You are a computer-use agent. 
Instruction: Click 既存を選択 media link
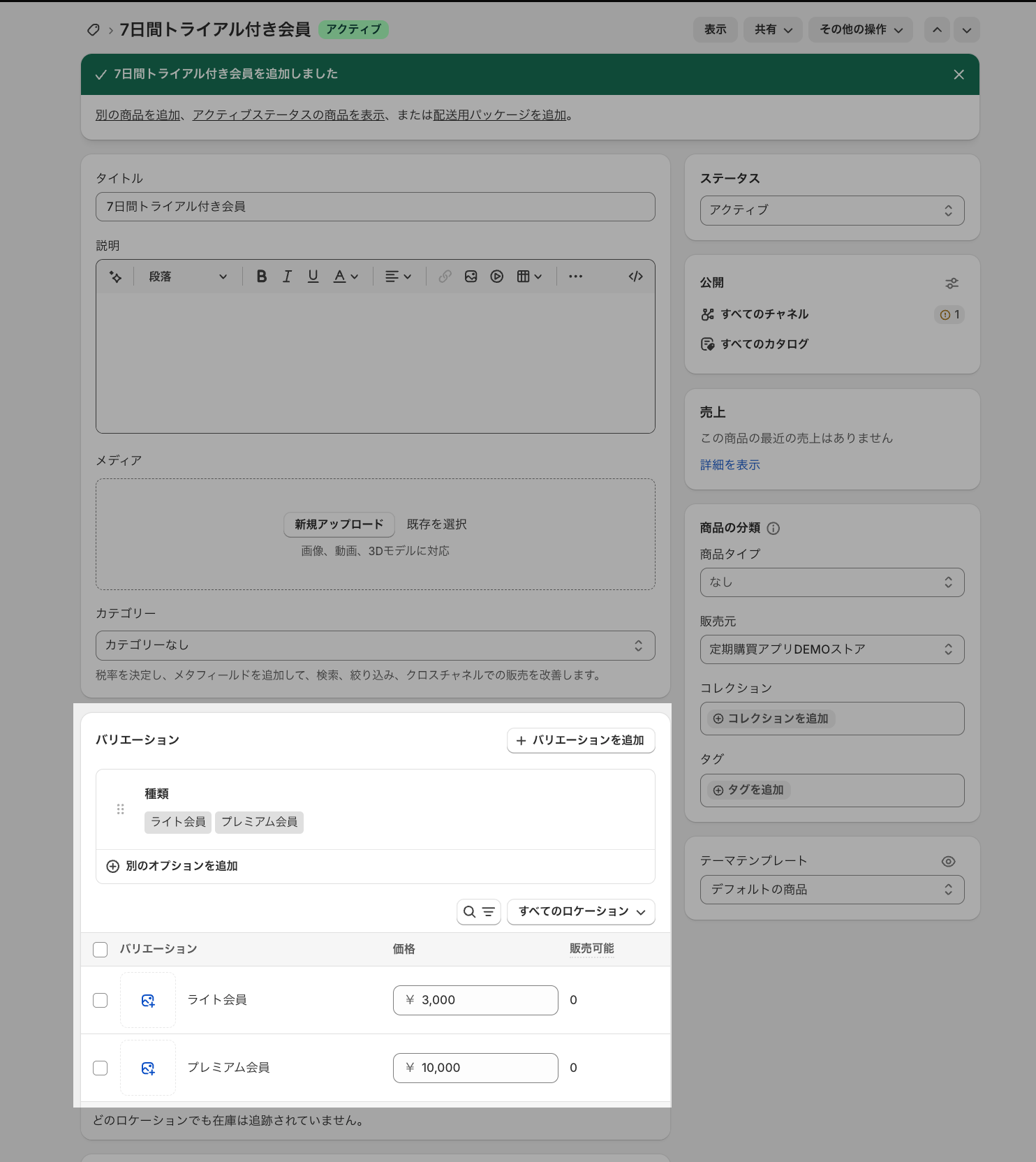click(437, 524)
